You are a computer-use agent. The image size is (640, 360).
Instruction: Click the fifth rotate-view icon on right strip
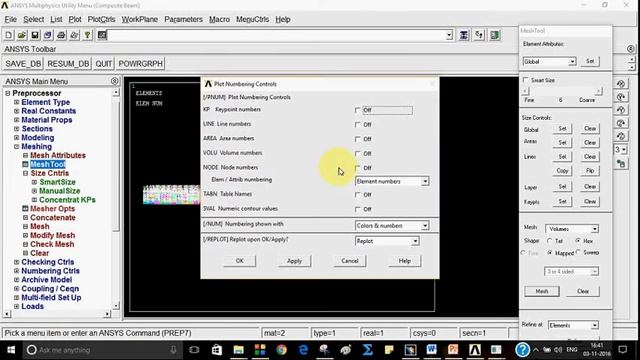coord(621,136)
